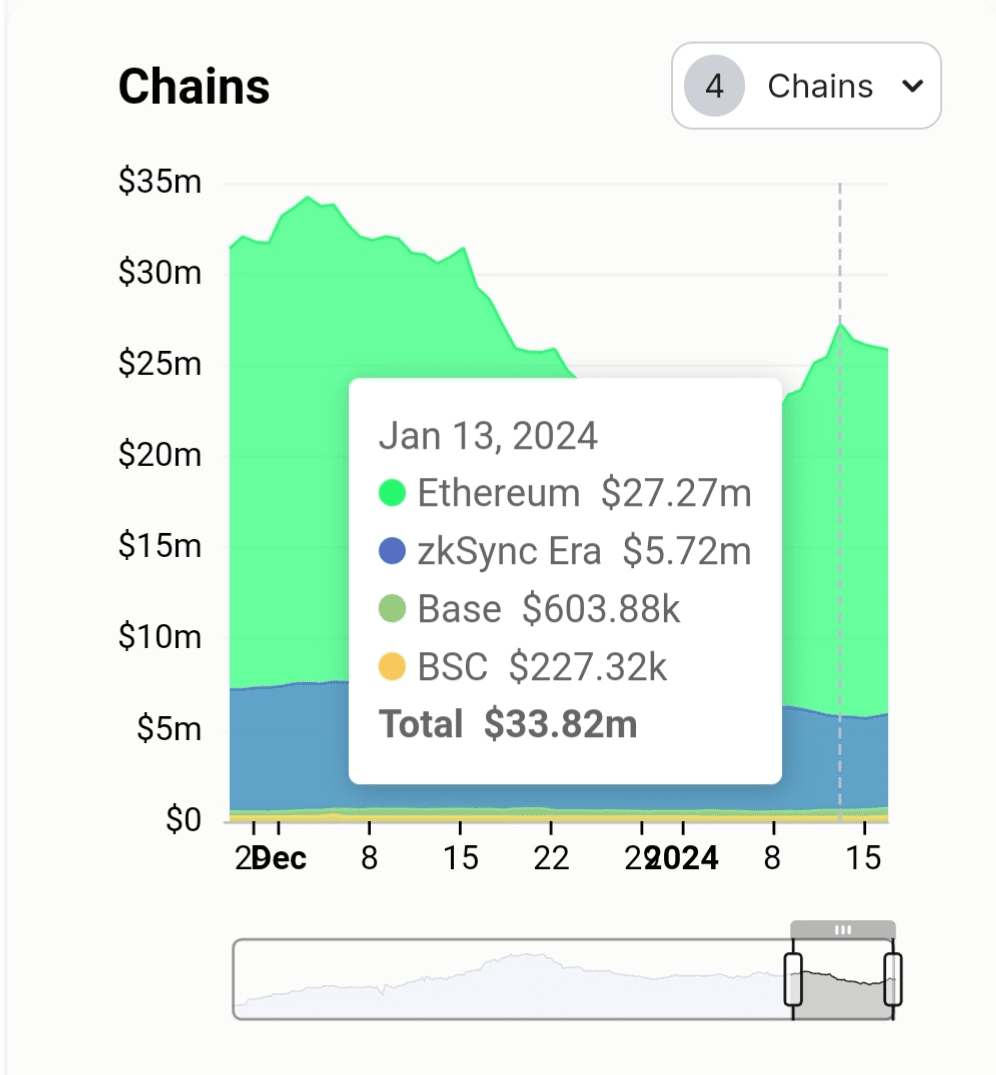
Task: Click the Ethereum green legend dot
Action: pyautogui.click(x=392, y=493)
